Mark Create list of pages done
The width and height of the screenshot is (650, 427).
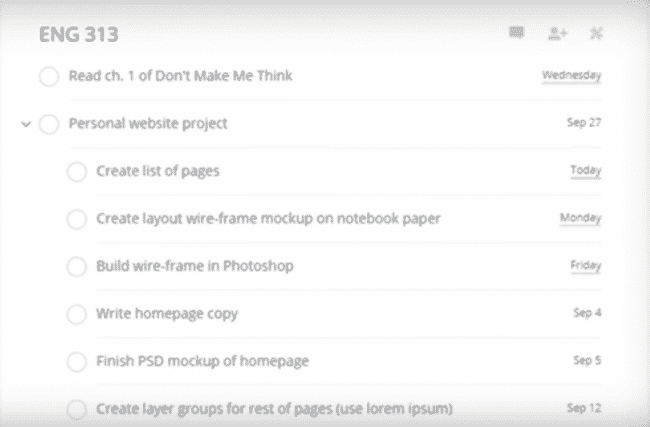pyautogui.click(x=77, y=172)
